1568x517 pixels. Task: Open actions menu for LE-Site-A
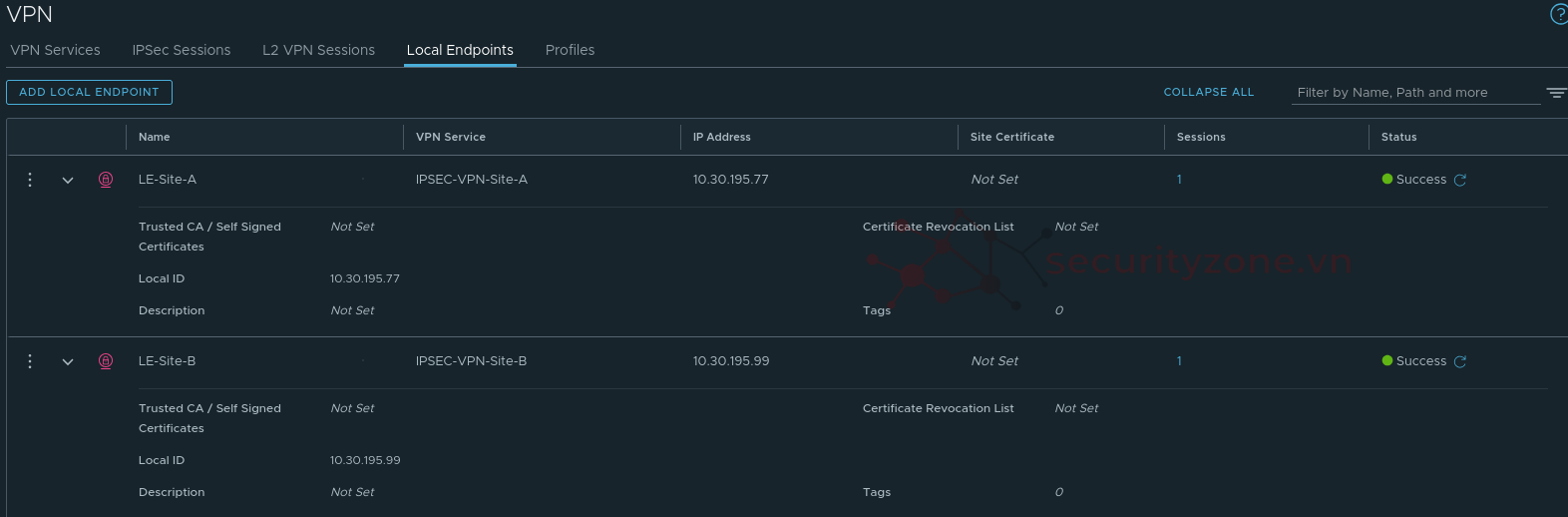(x=30, y=180)
